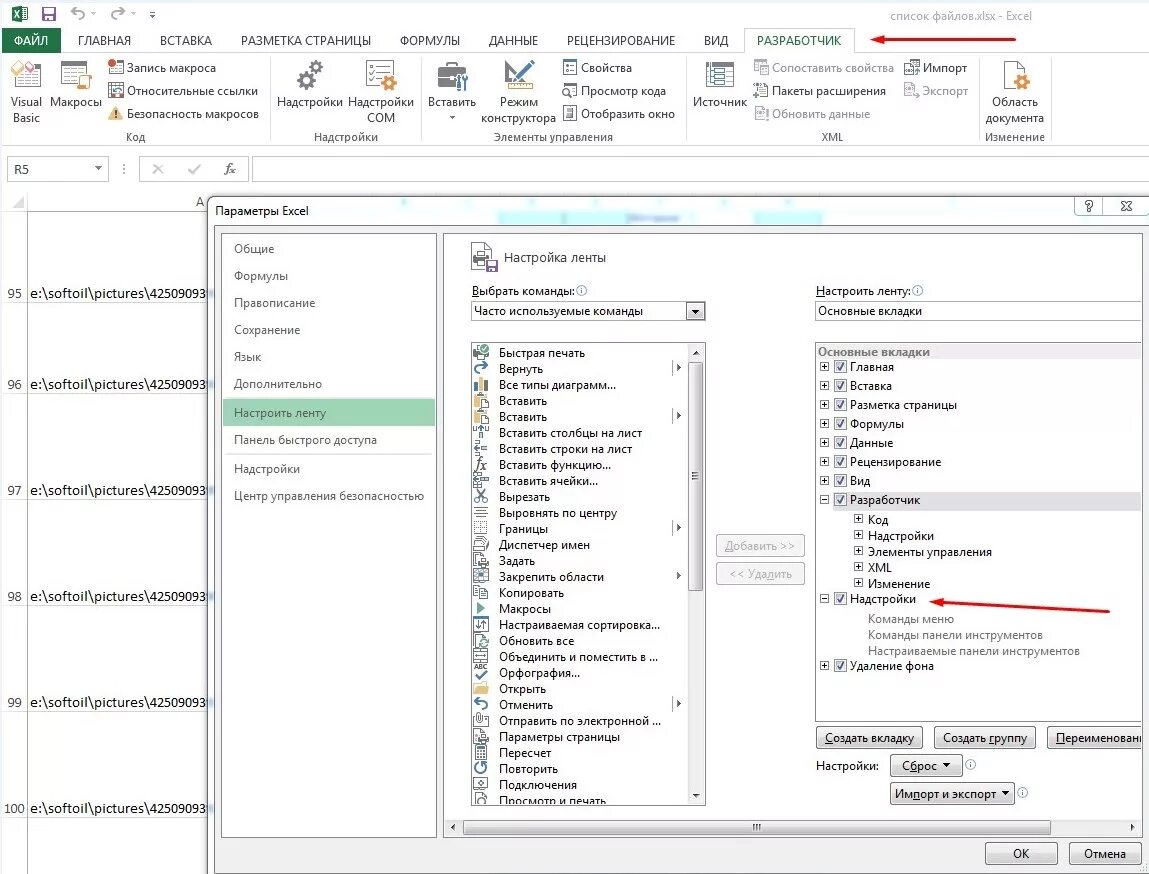Open the Настроить ленту combo box
1149x874 pixels.
click(978, 311)
